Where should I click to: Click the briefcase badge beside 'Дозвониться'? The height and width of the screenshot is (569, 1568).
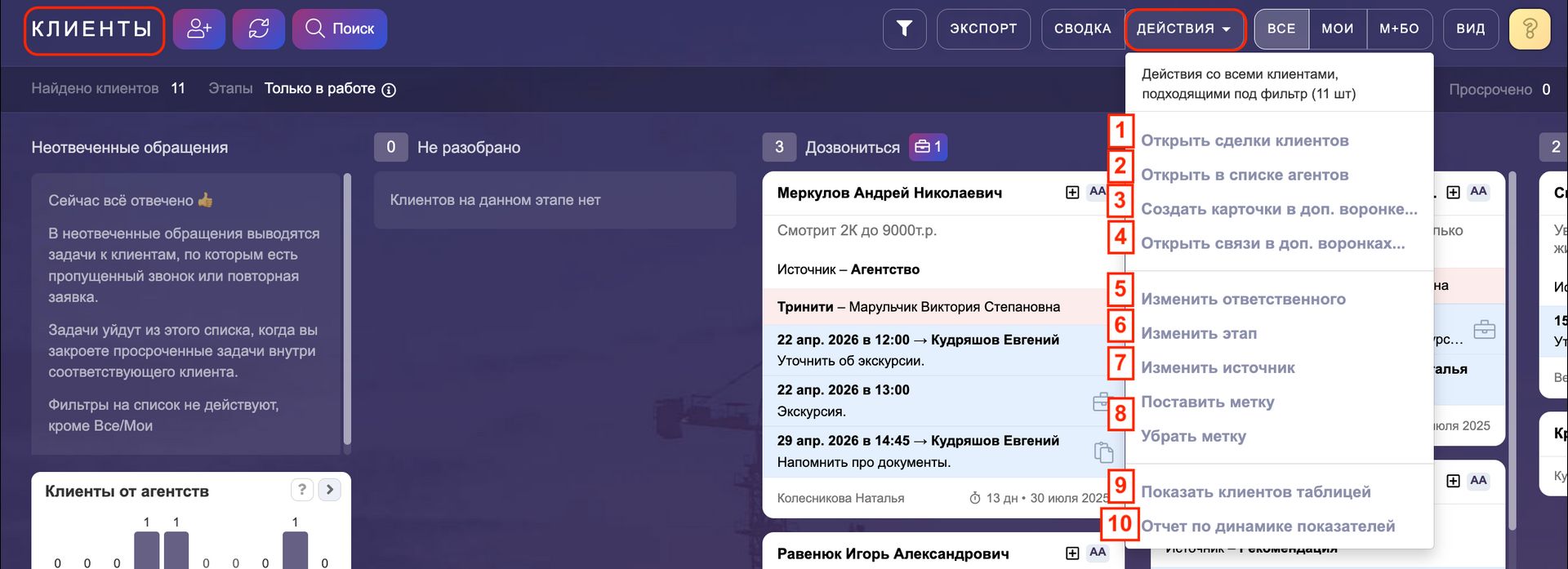928,147
